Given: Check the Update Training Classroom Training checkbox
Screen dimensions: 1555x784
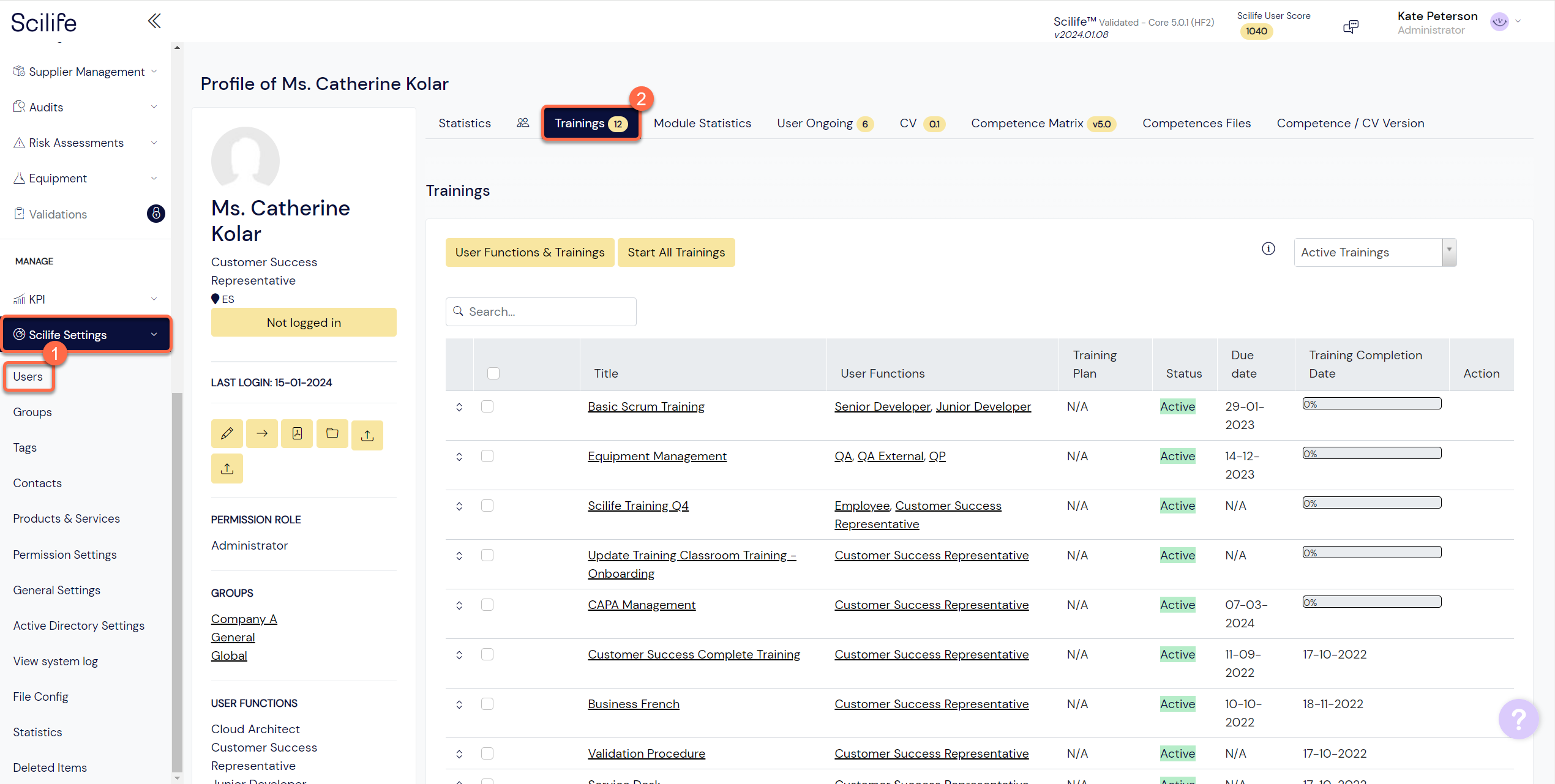Looking at the screenshot, I should coord(487,555).
